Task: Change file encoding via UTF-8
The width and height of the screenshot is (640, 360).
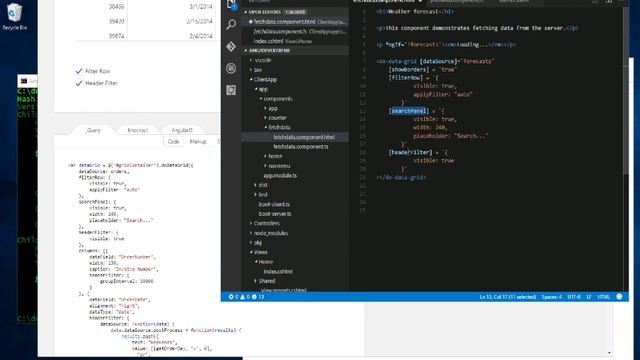Action: click(574, 297)
